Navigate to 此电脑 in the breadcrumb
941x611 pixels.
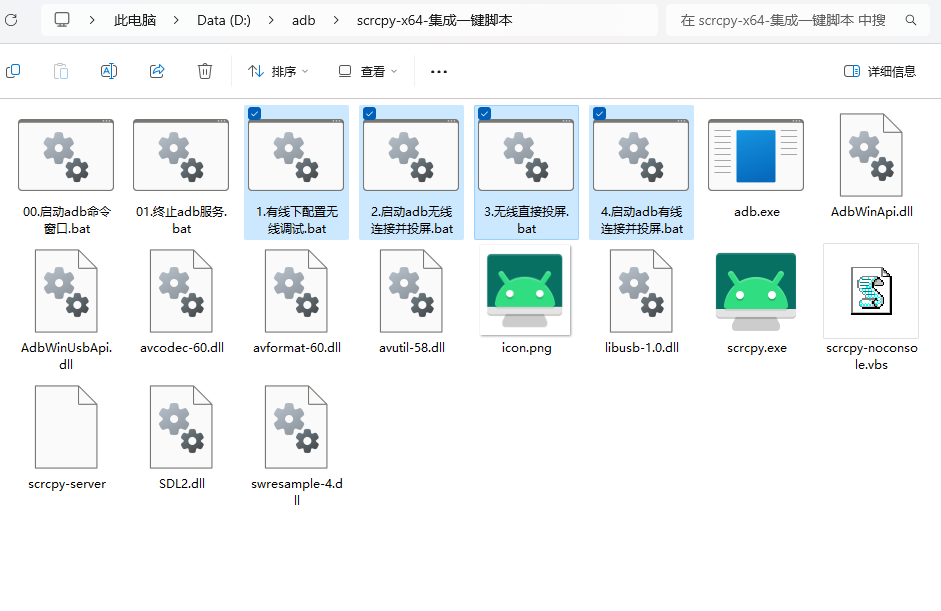[x=135, y=20]
